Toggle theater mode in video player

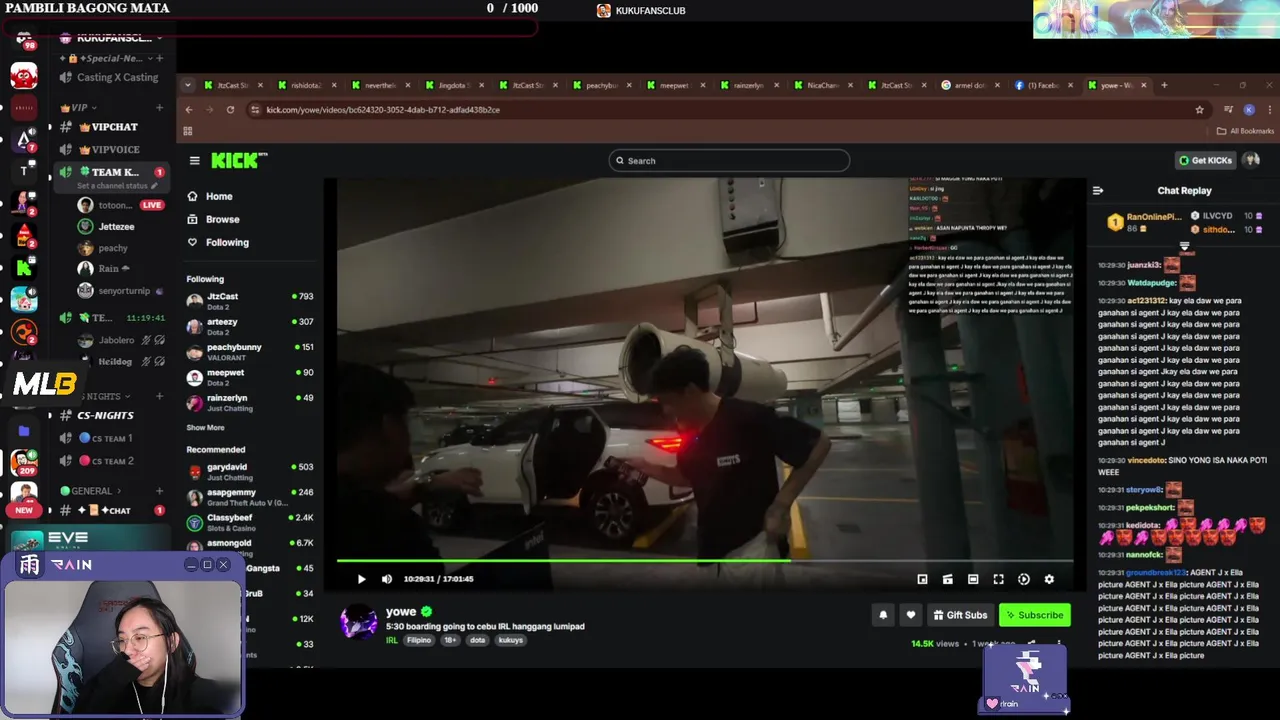pyautogui.click(x=973, y=579)
